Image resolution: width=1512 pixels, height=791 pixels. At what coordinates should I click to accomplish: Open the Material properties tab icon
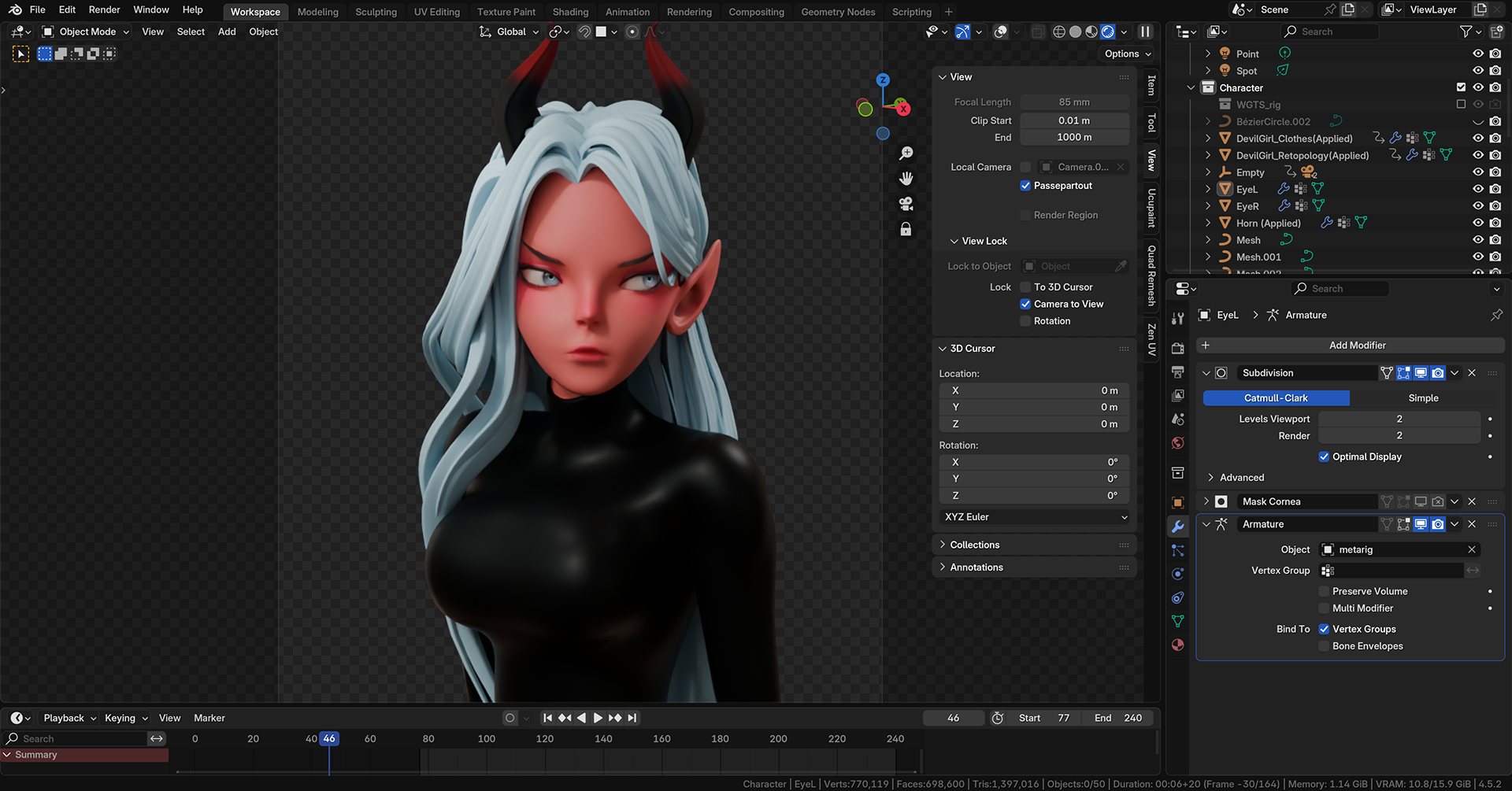click(1178, 645)
